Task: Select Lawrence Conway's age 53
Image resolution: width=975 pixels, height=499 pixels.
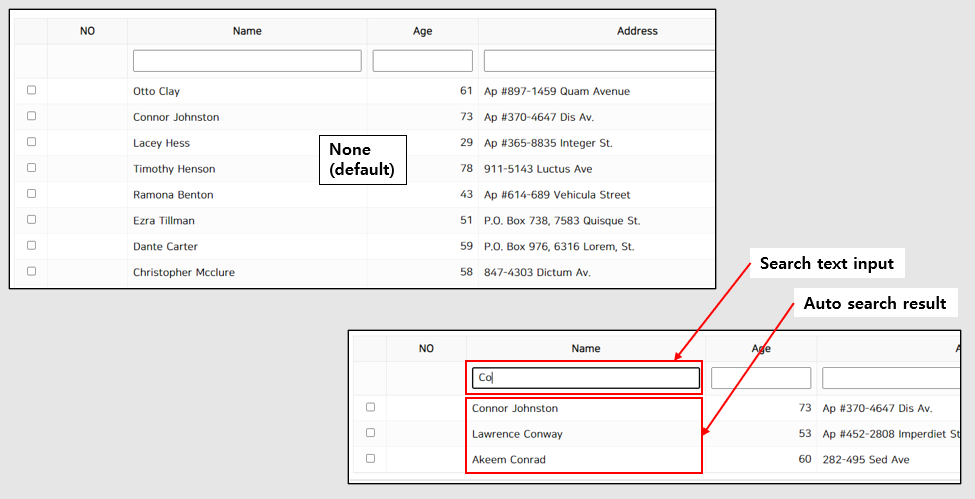Action: click(805, 434)
